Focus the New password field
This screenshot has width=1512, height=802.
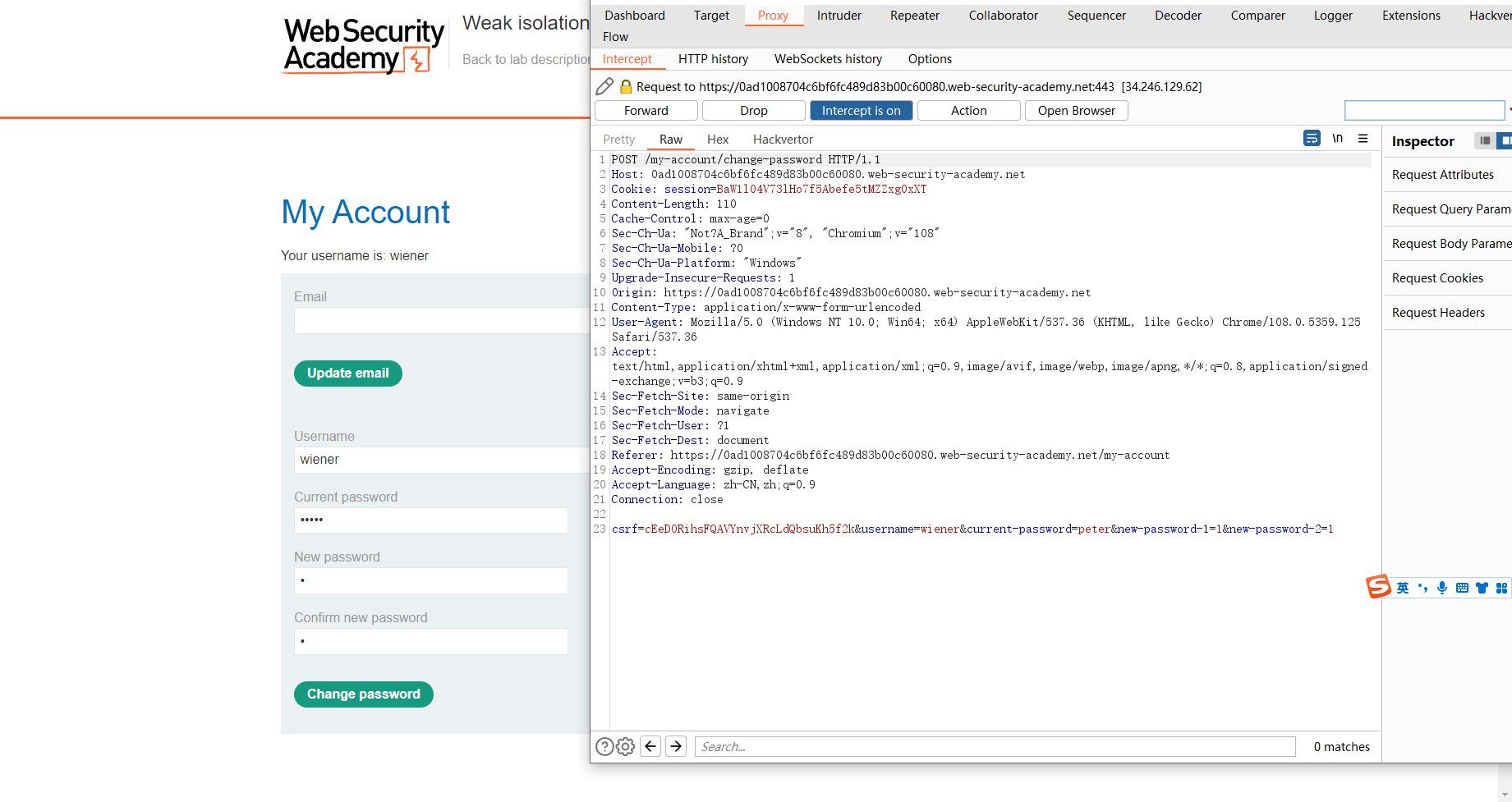[x=431, y=580]
